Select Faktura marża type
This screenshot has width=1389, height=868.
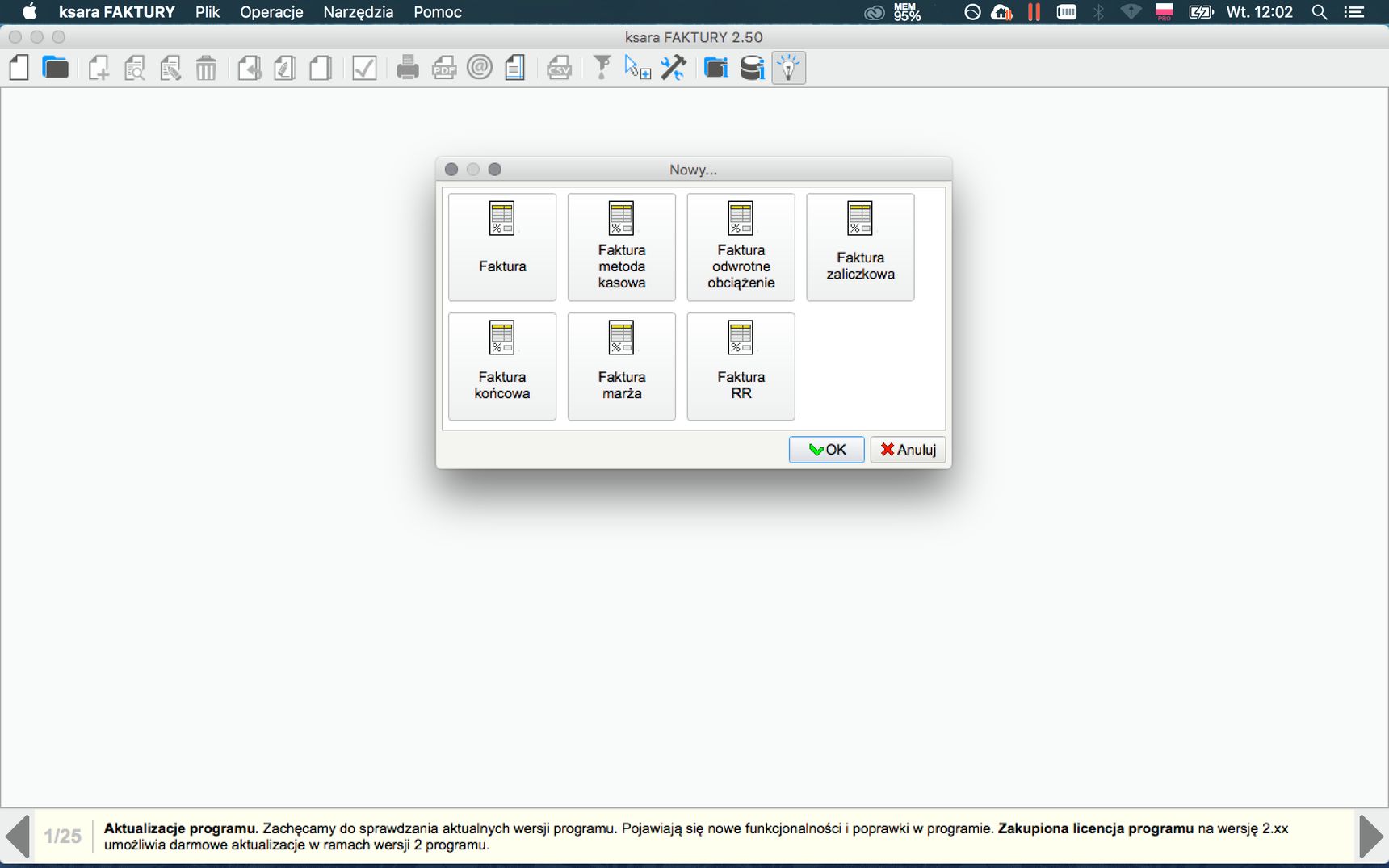click(x=622, y=367)
